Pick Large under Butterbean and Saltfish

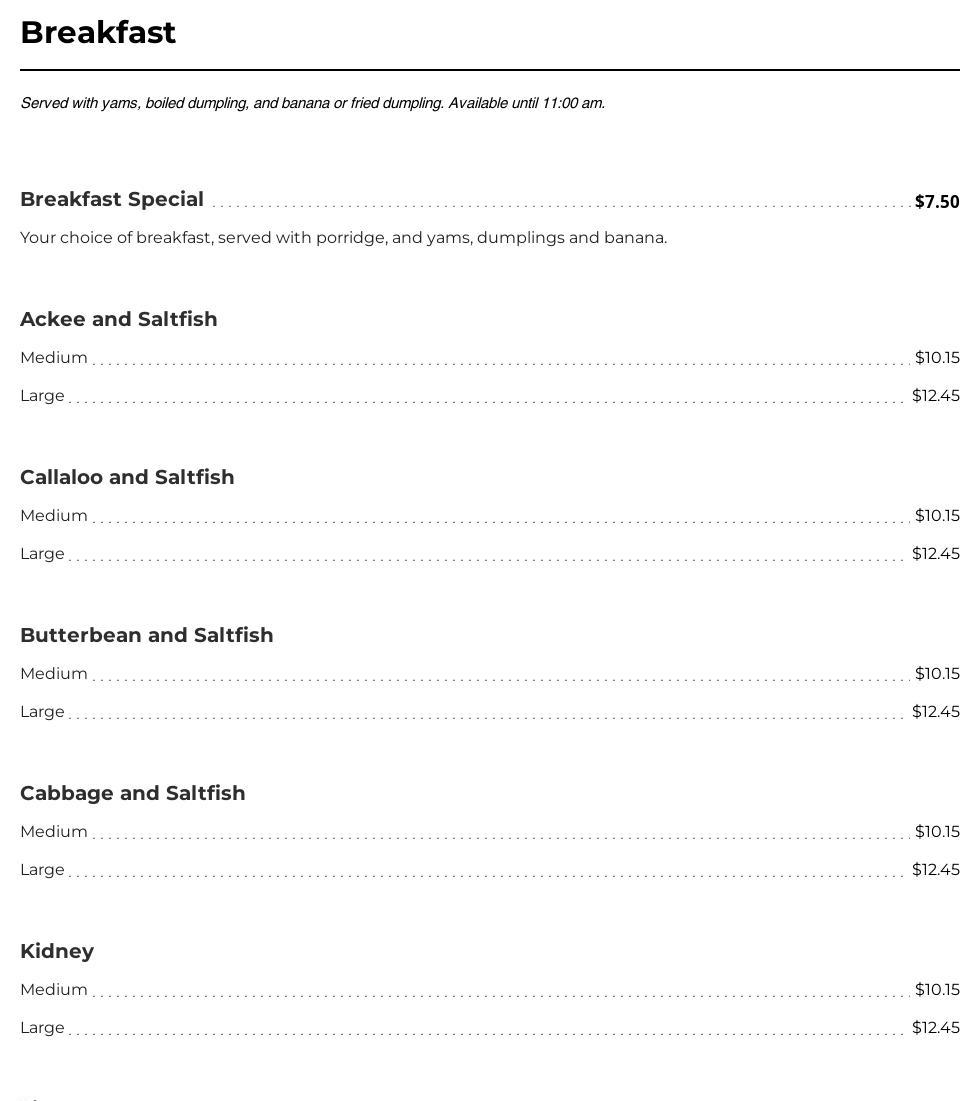pos(42,712)
